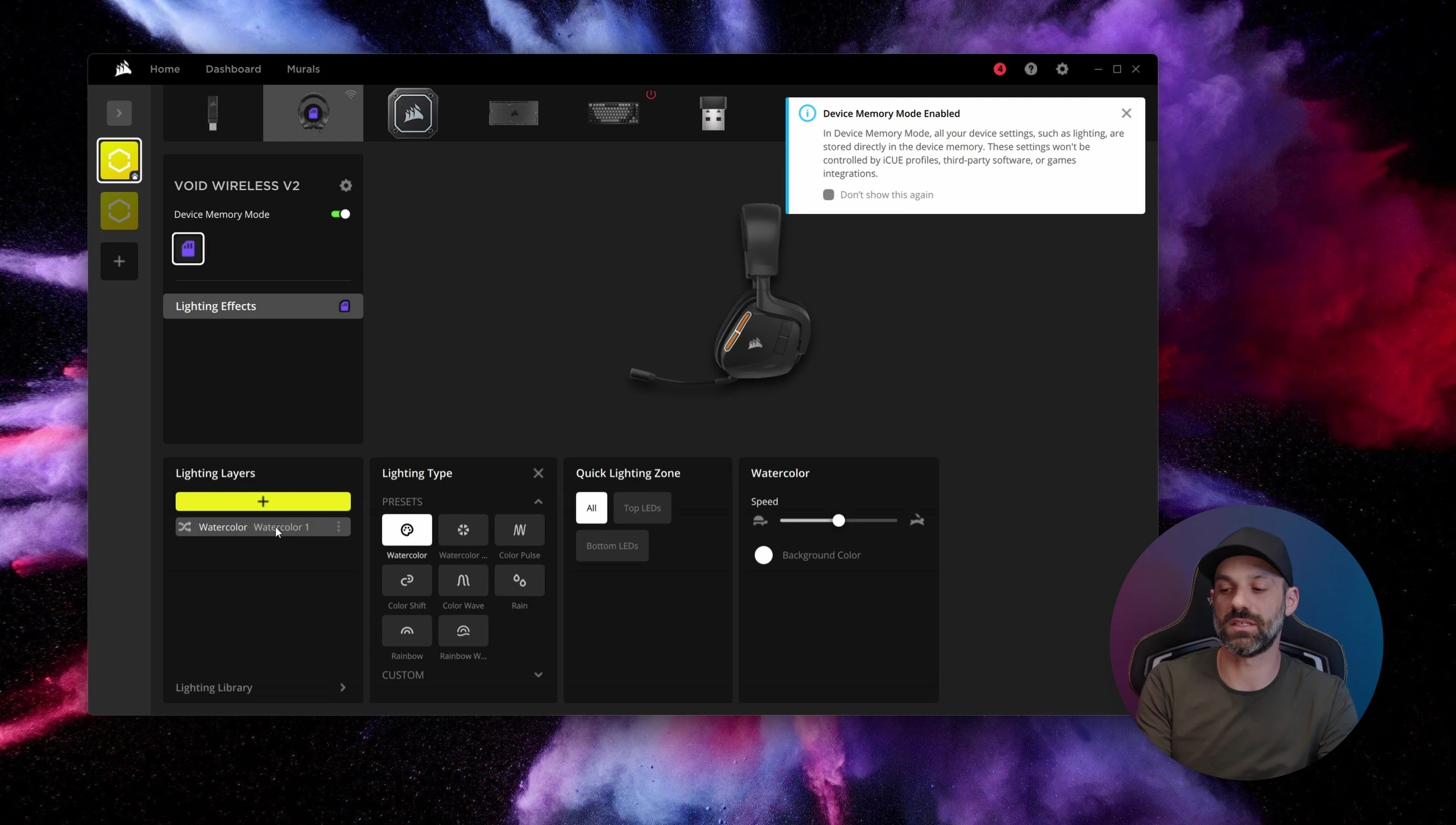The height and width of the screenshot is (825, 1456).
Task: Open the Dashboard tab
Action: coord(234,69)
